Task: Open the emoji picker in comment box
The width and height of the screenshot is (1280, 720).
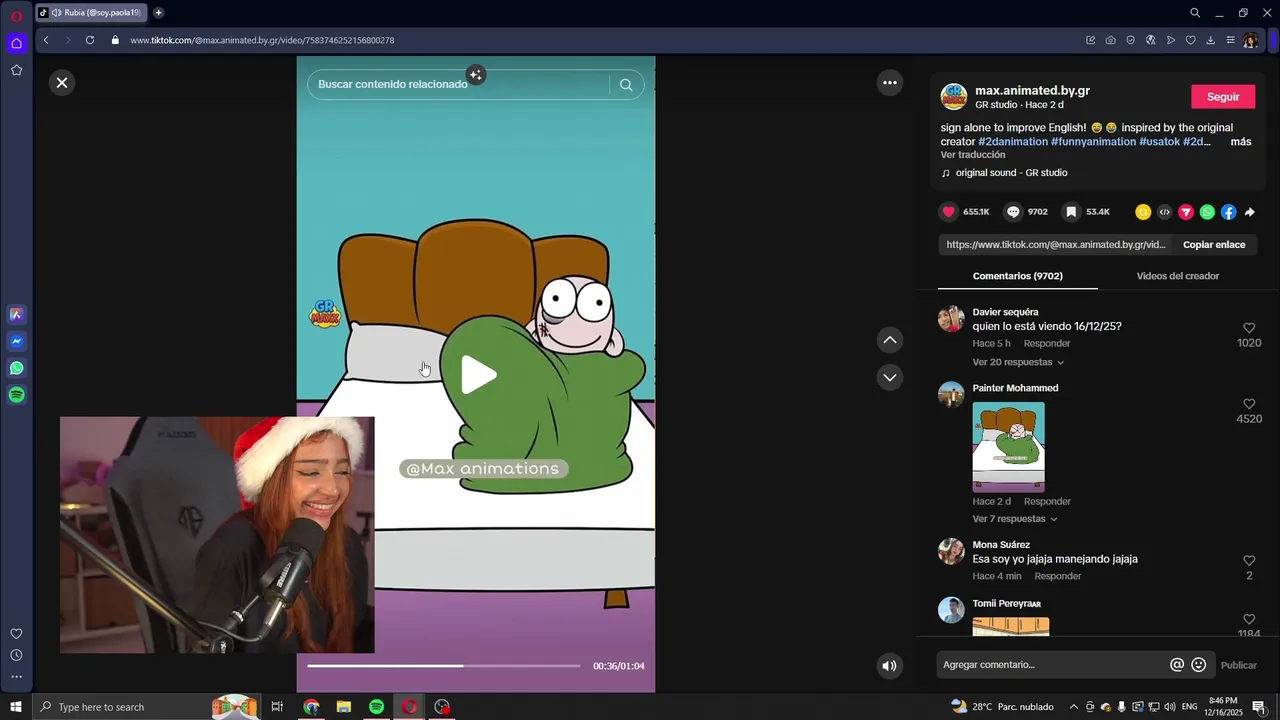Action: [1198, 665]
